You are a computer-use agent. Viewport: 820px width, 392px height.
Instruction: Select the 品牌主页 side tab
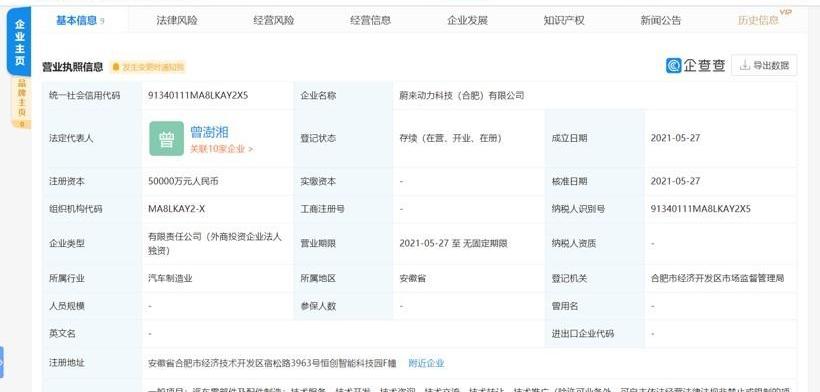[x=21, y=102]
